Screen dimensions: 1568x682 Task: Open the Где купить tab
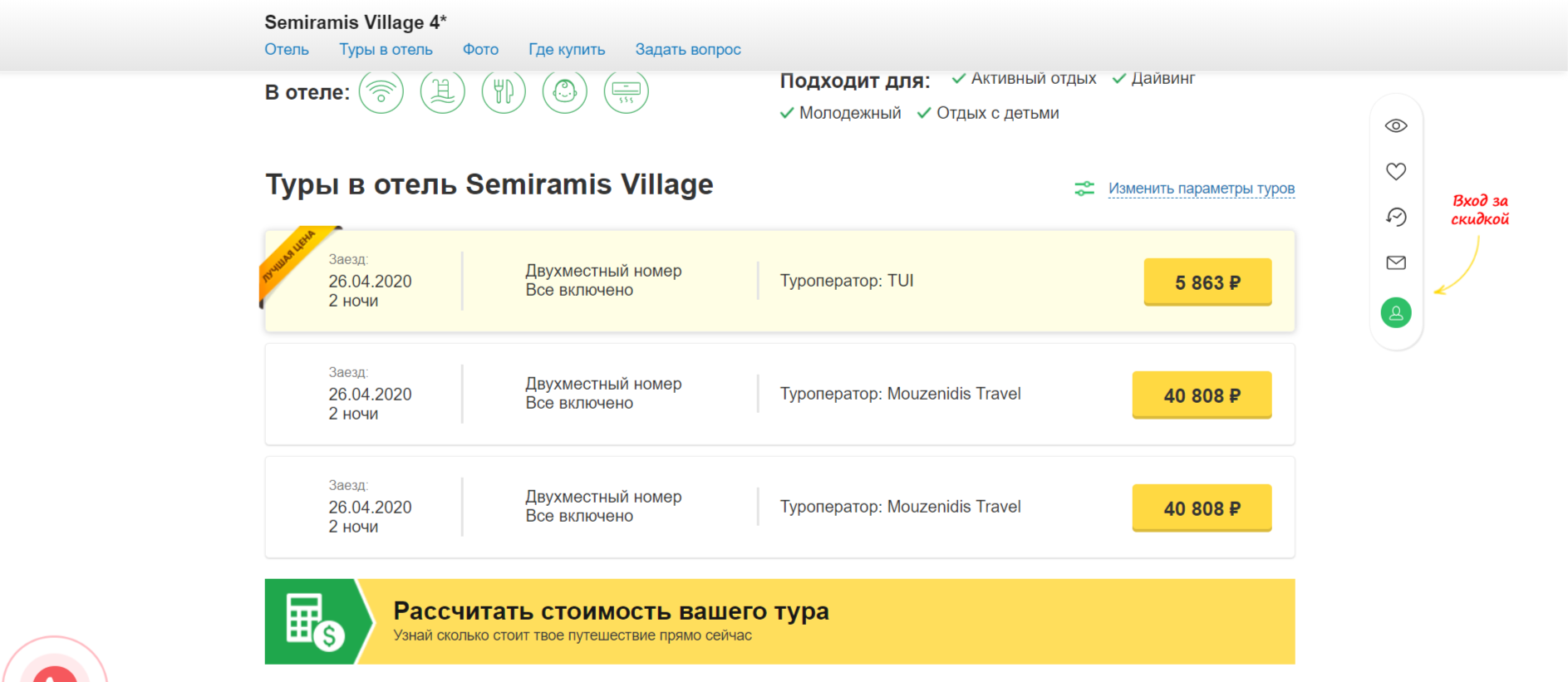(567, 49)
